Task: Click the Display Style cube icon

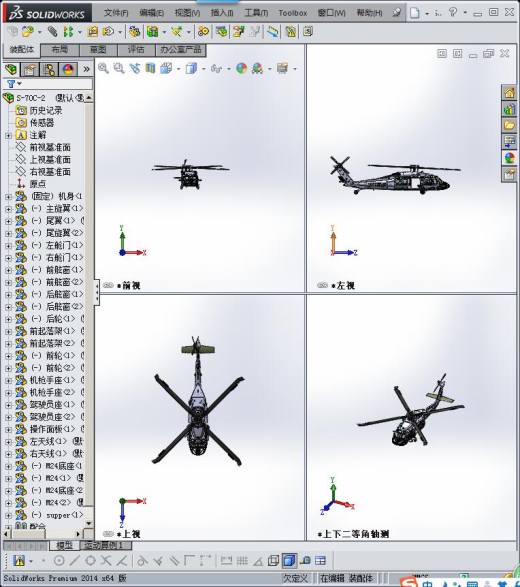Action: 191,69
